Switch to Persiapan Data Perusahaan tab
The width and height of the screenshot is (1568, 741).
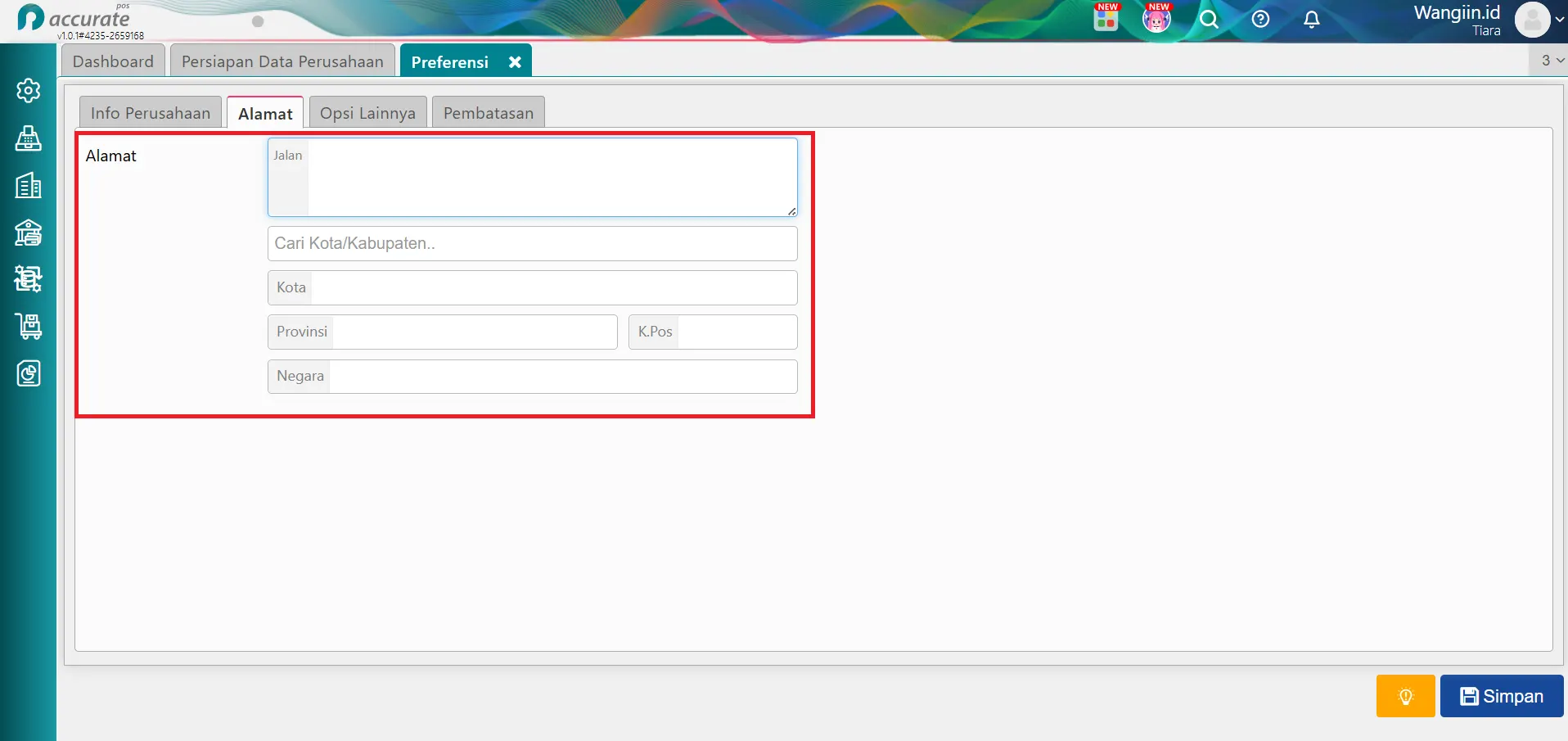click(x=282, y=61)
